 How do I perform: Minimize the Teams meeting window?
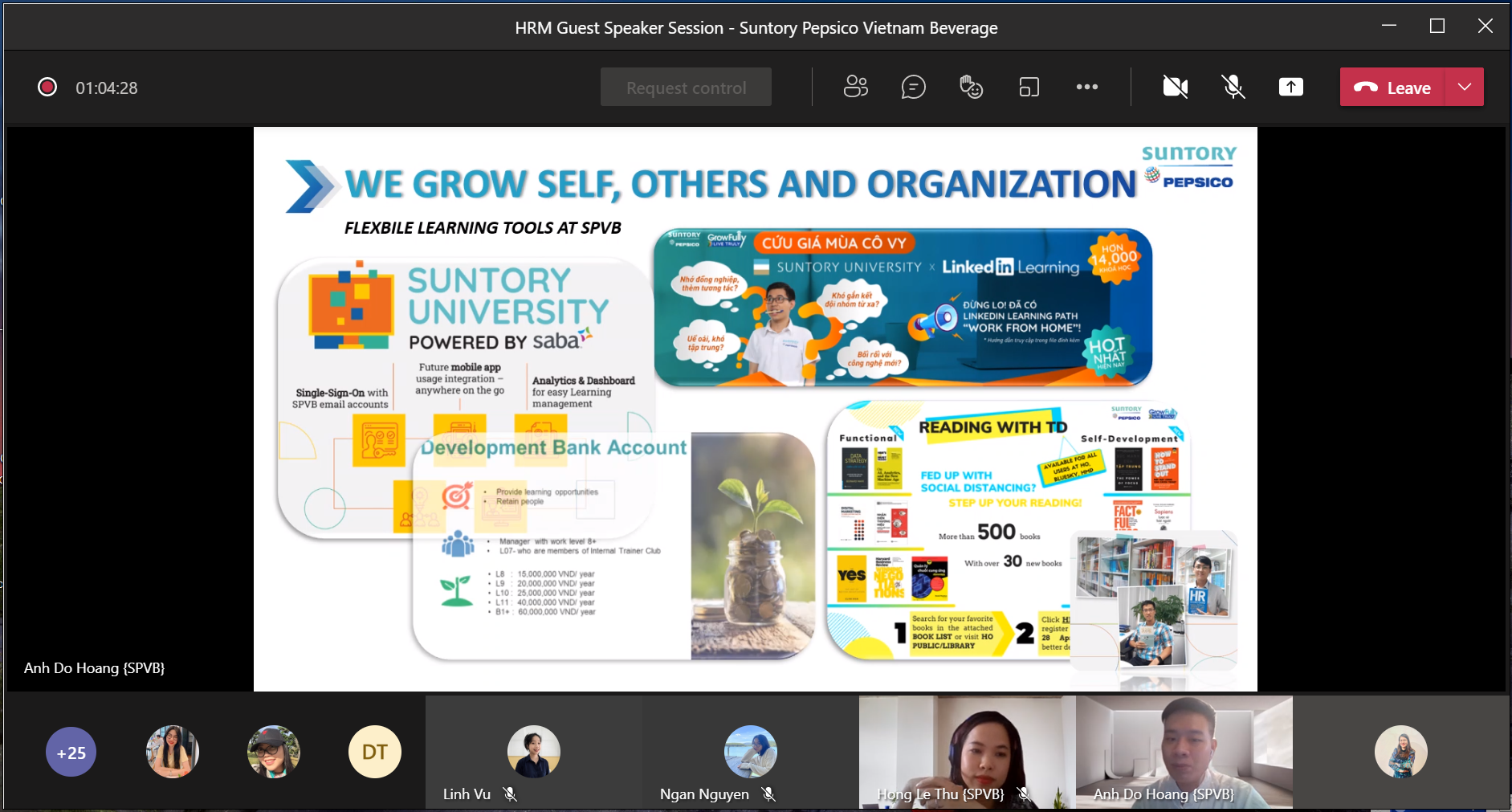[1389, 27]
